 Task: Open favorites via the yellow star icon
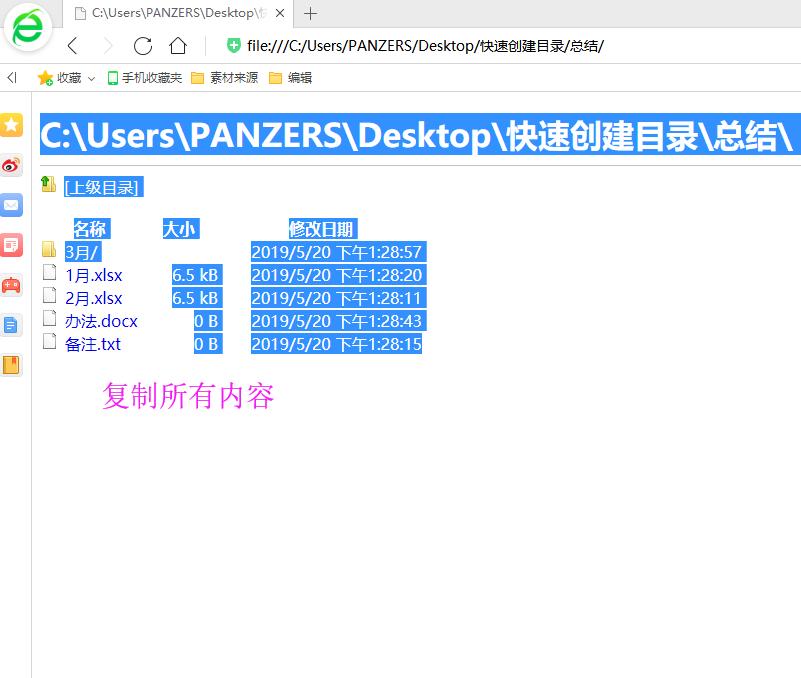point(12,125)
